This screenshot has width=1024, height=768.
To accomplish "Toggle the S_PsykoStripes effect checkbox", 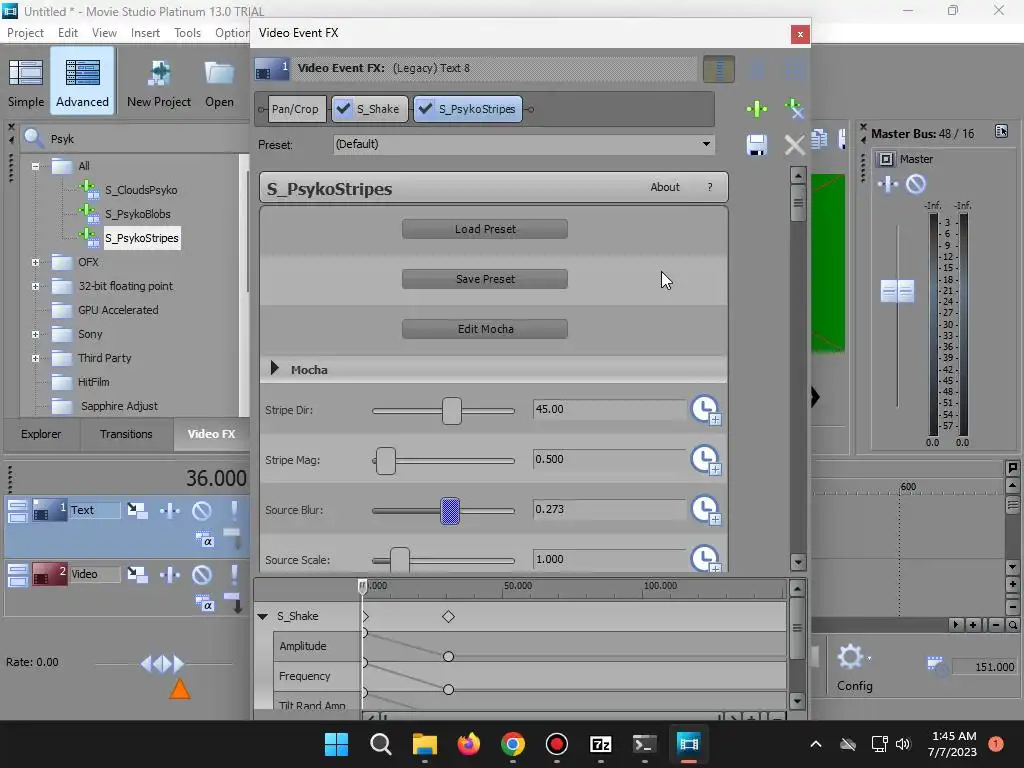I will click(x=425, y=108).
